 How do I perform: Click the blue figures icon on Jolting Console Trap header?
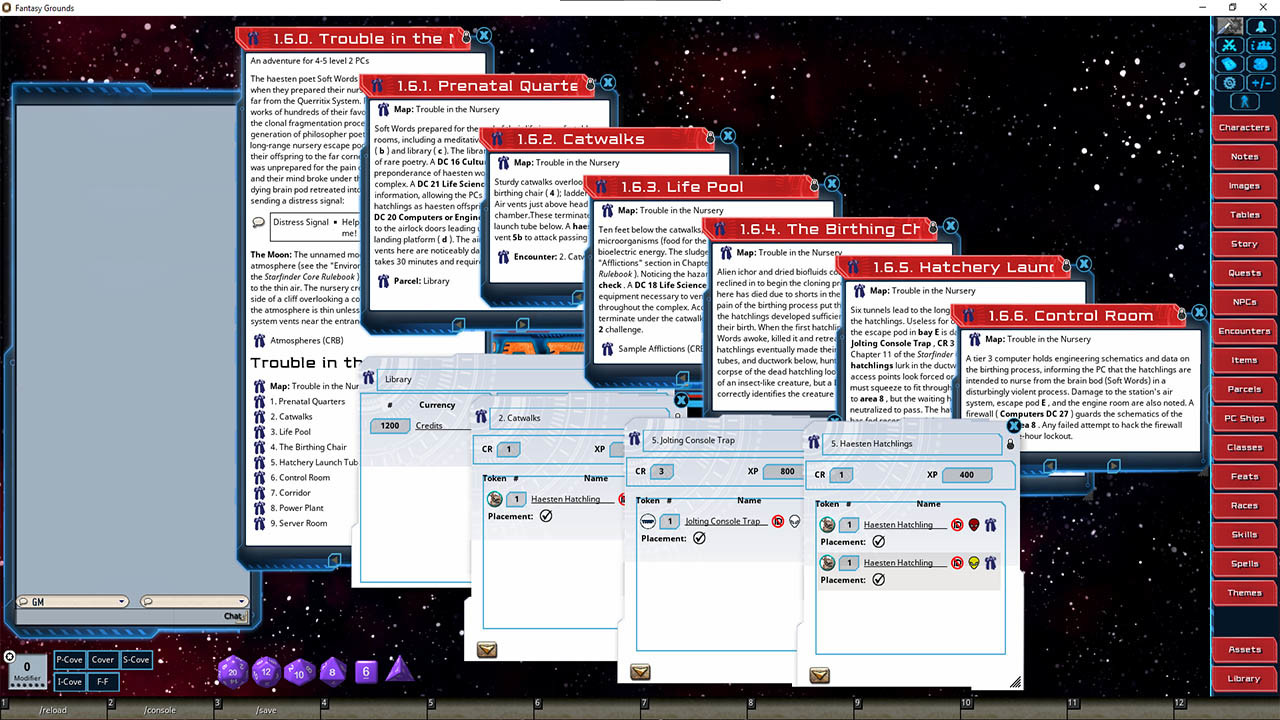coord(634,440)
